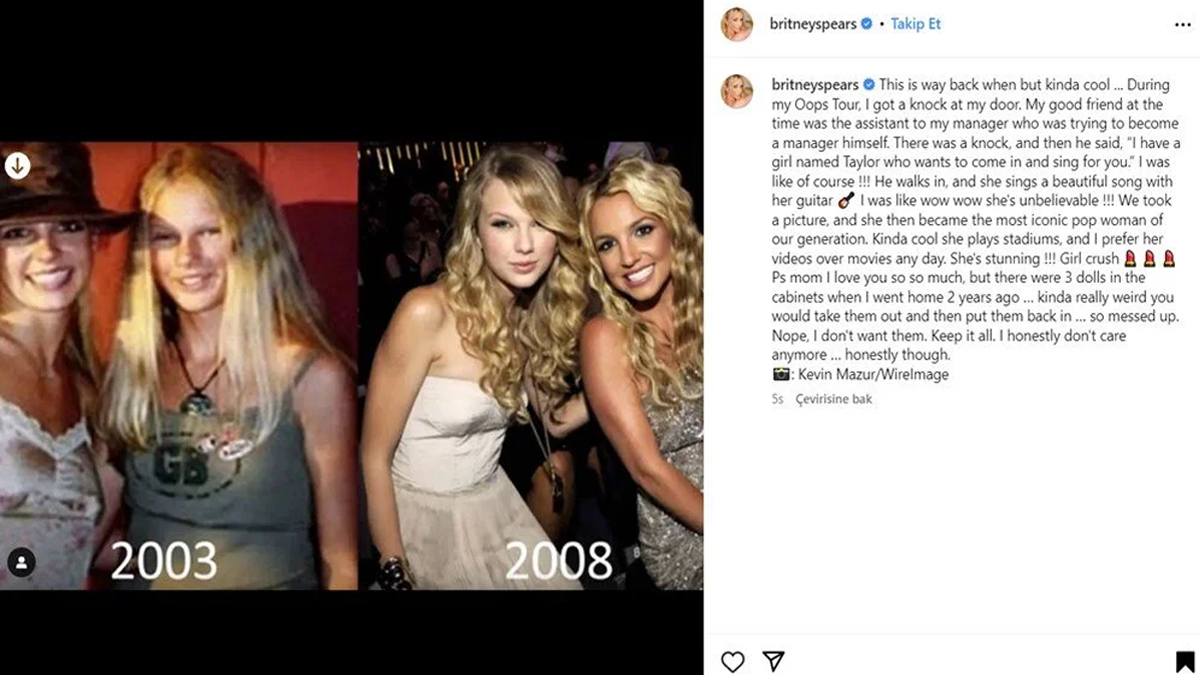Show tagged people icon on the photo
The image size is (1200, 675).
pos(21,562)
